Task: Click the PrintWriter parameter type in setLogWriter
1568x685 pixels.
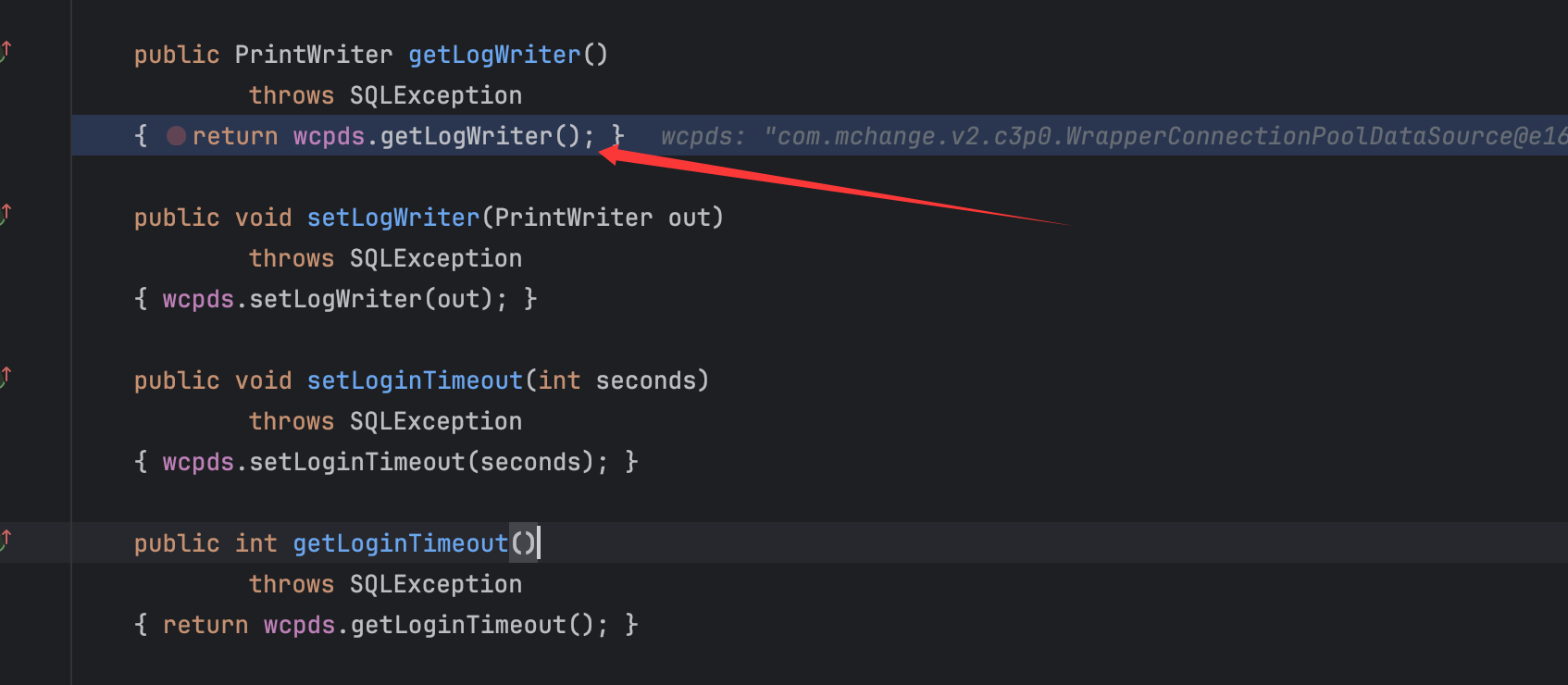Action: pyautogui.click(x=573, y=218)
